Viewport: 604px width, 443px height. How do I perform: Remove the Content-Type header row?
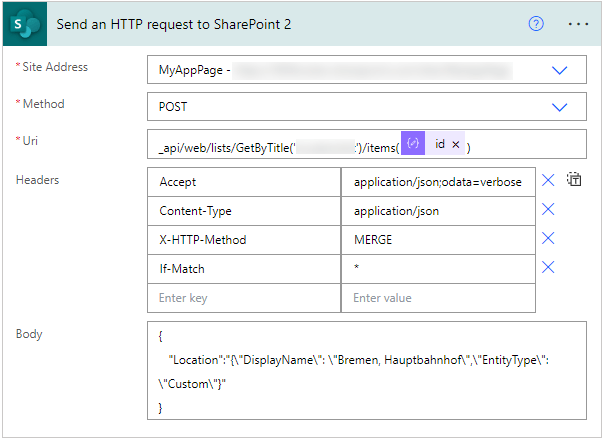pos(548,209)
